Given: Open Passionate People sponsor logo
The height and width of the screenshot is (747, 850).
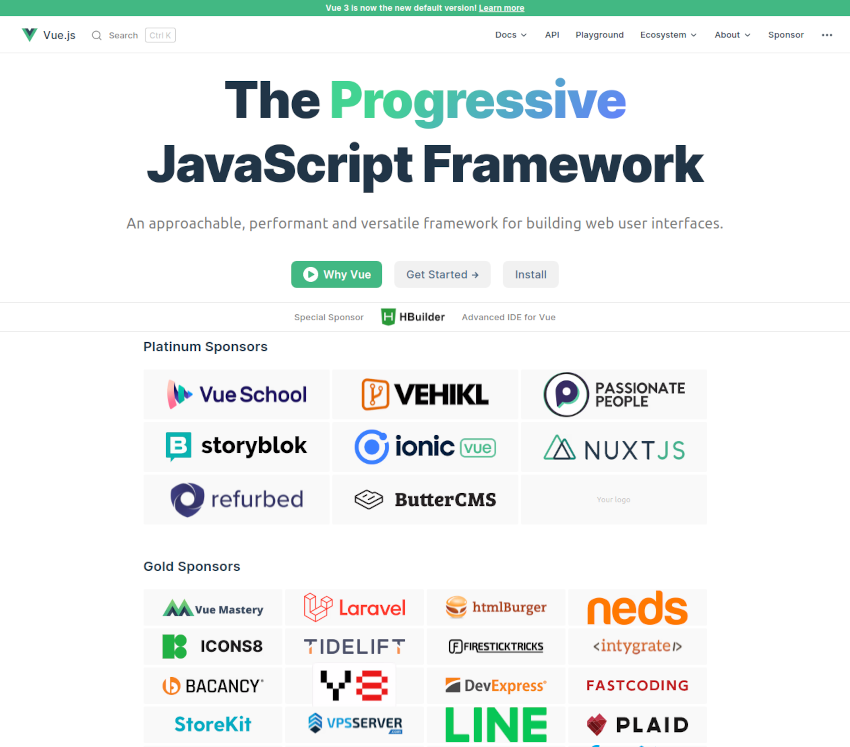Looking at the screenshot, I should [614, 394].
